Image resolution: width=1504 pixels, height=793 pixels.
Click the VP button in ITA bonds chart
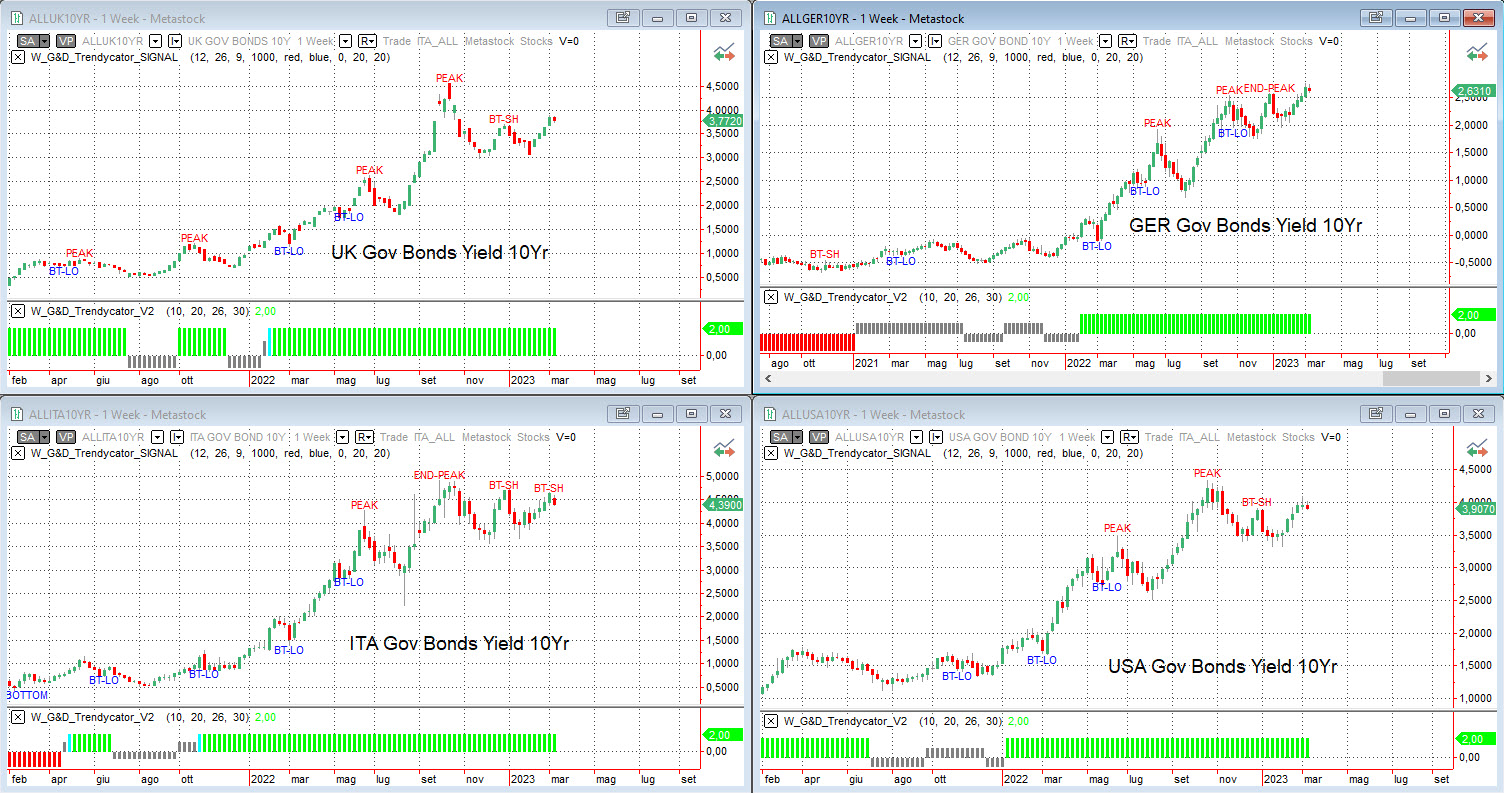point(66,437)
